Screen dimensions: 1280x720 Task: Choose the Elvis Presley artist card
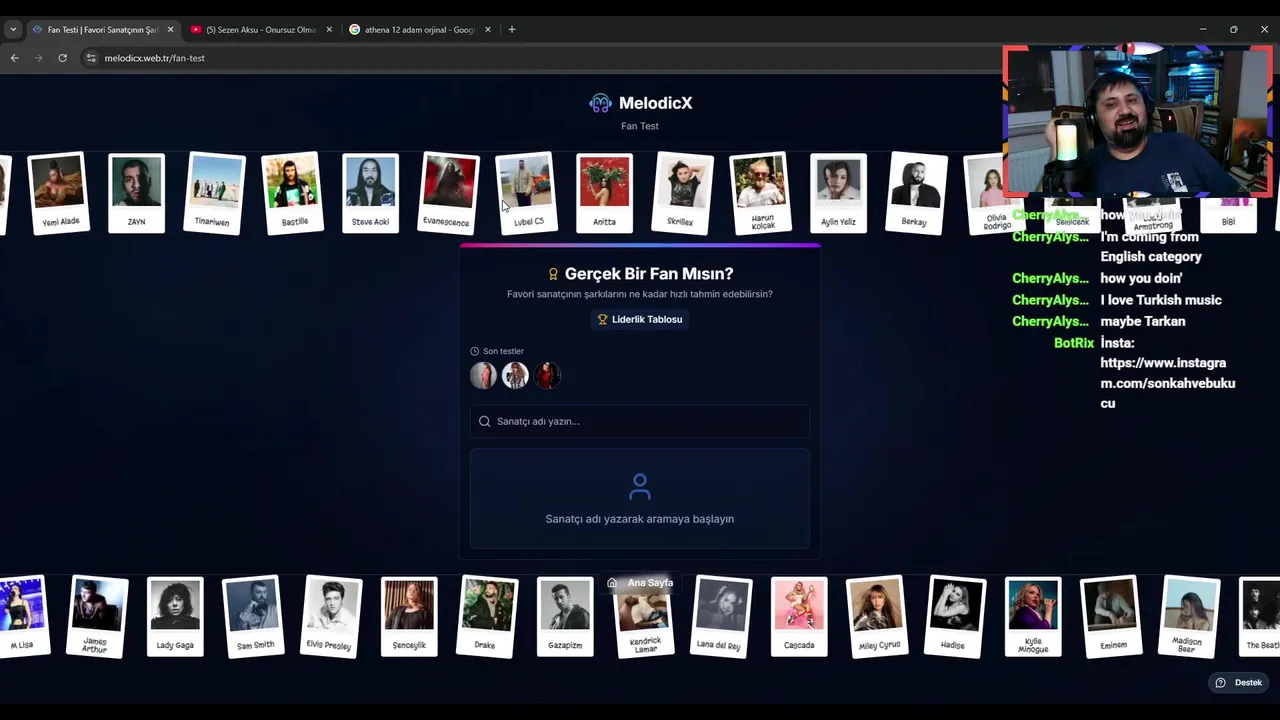click(x=331, y=617)
